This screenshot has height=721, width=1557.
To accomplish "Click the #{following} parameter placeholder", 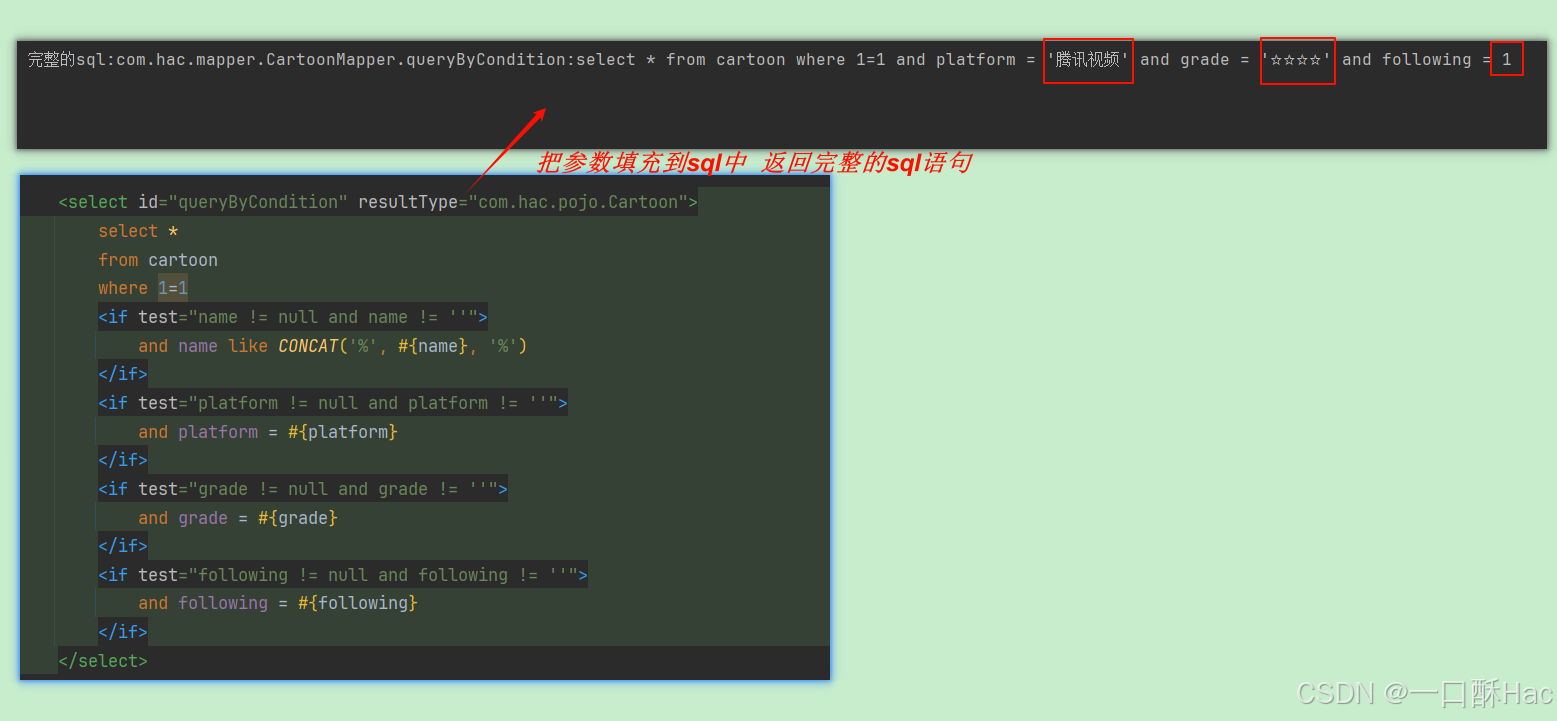I will click(358, 603).
